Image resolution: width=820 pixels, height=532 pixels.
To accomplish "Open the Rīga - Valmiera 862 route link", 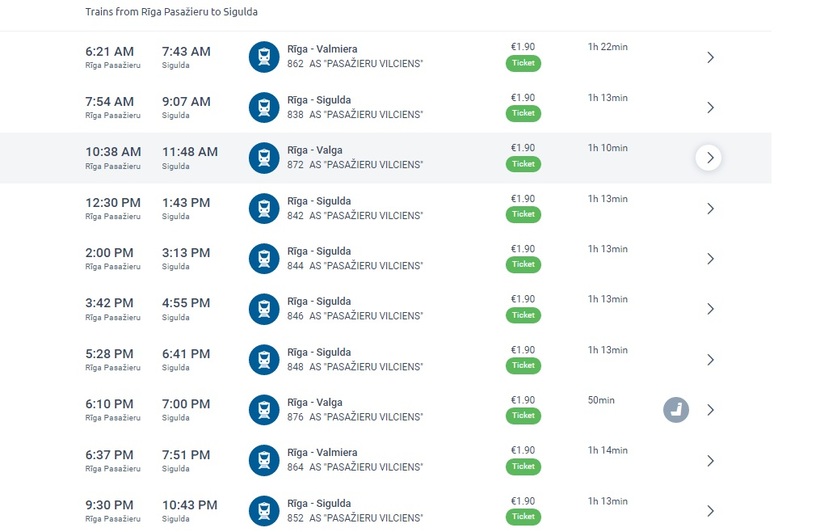I will click(x=322, y=49).
